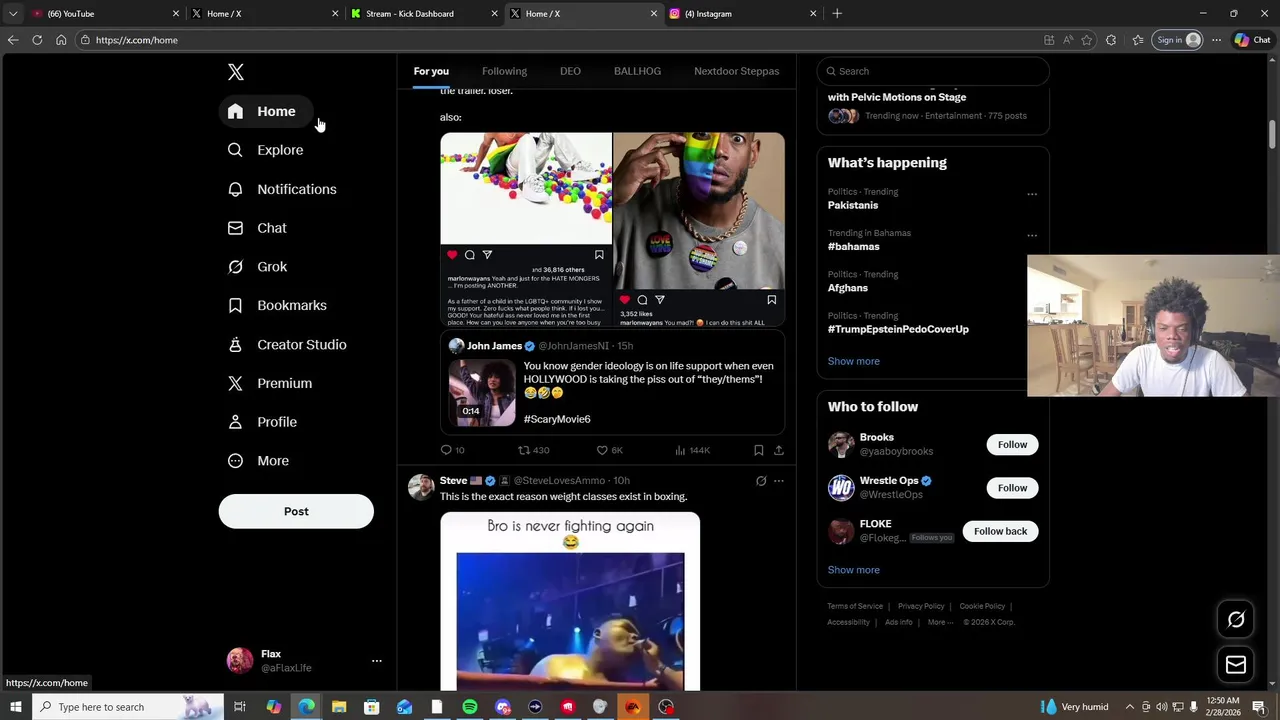Viewport: 1280px width, 720px height.
Task: Open Spotify from the taskbar
Action: pyautogui.click(x=469, y=707)
